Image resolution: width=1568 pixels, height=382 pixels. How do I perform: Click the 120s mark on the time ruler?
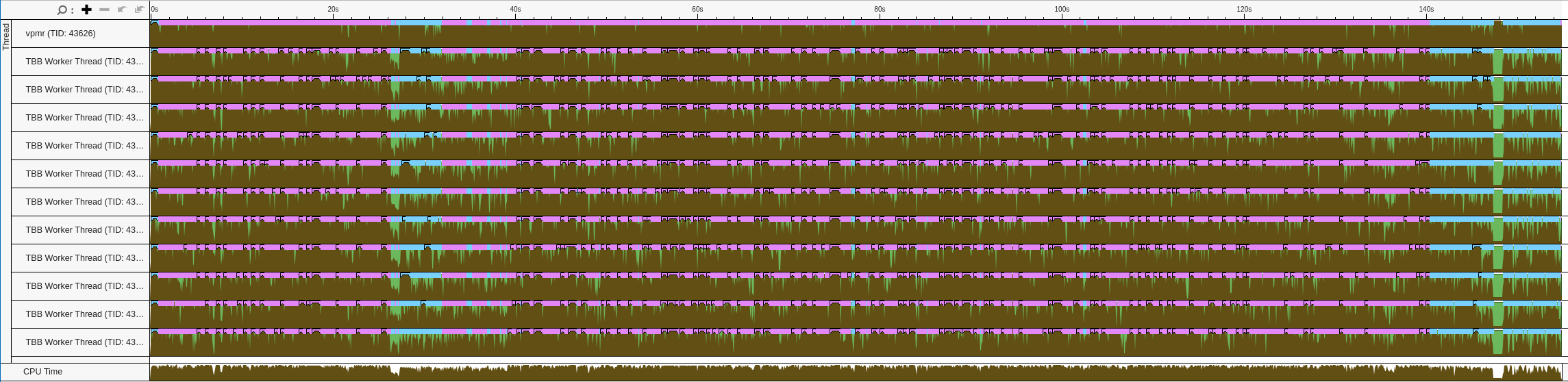pyautogui.click(x=1244, y=10)
